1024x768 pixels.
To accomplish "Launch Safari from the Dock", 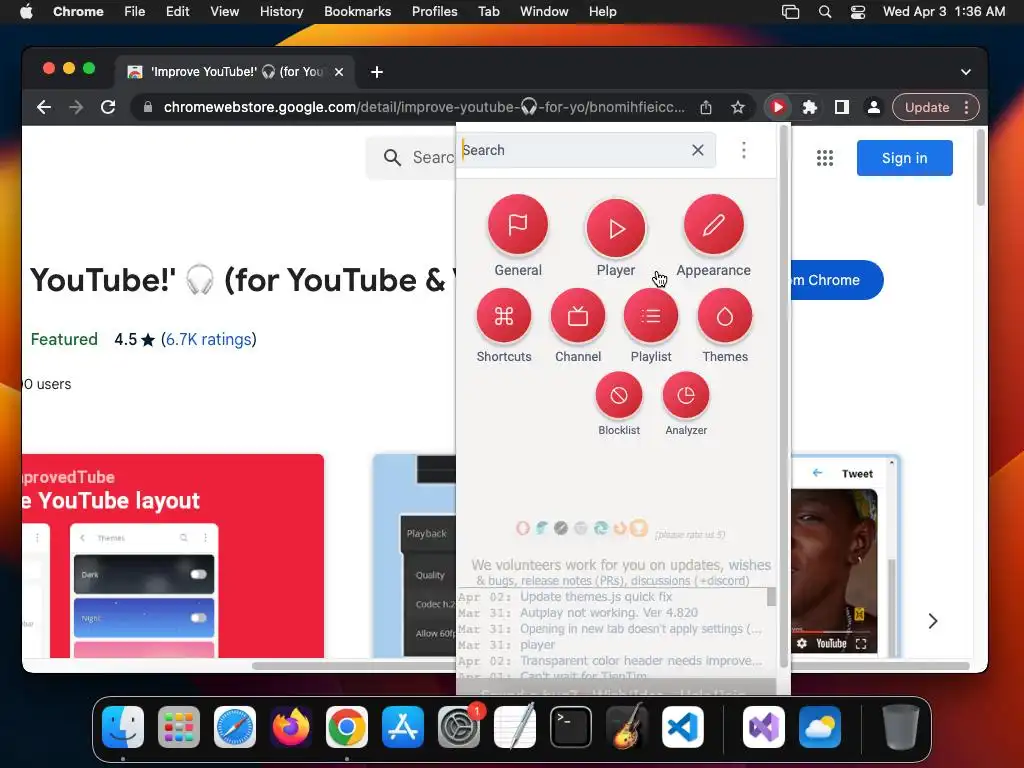I will pos(235,727).
